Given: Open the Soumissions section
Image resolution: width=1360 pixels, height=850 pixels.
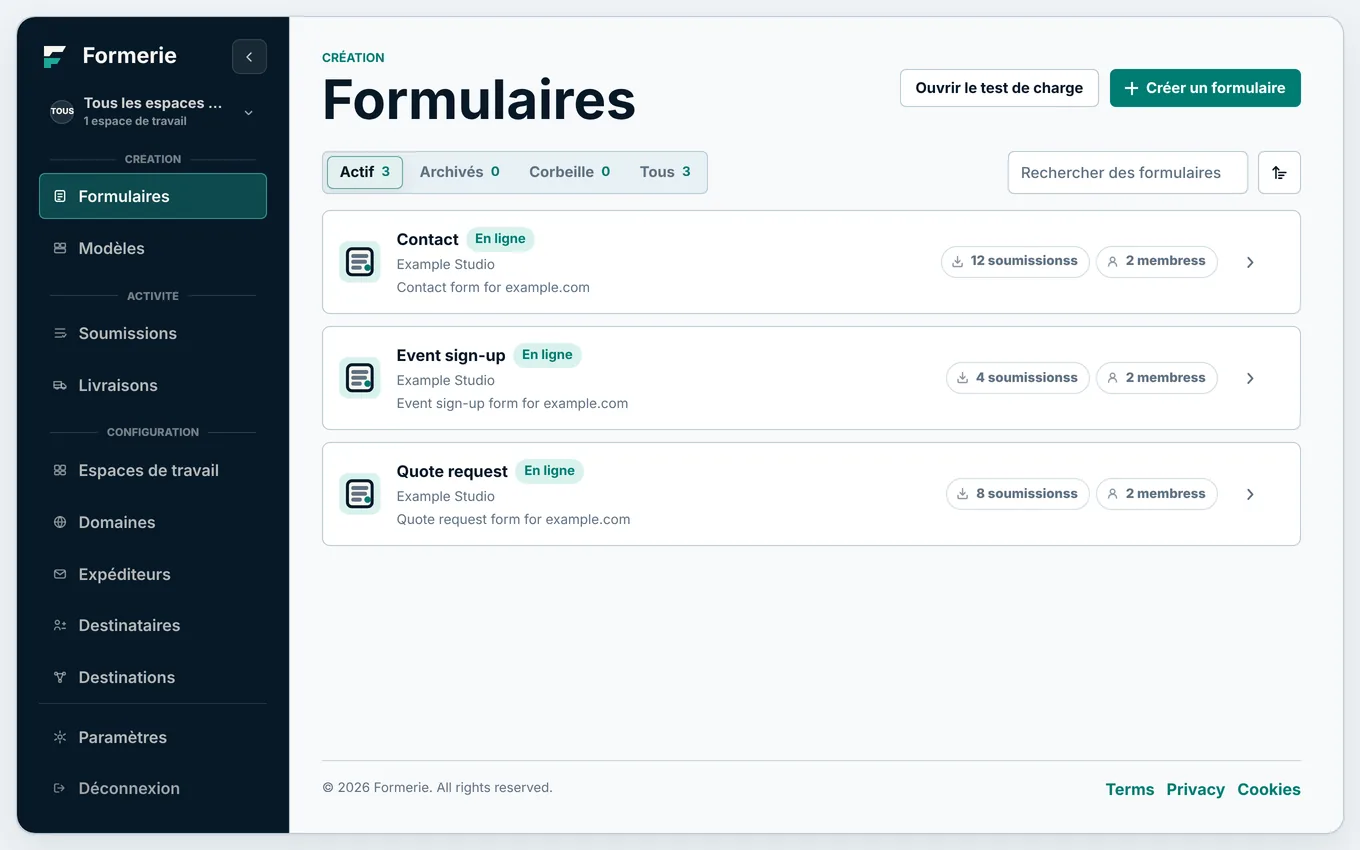Looking at the screenshot, I should [x=153, y=333].
